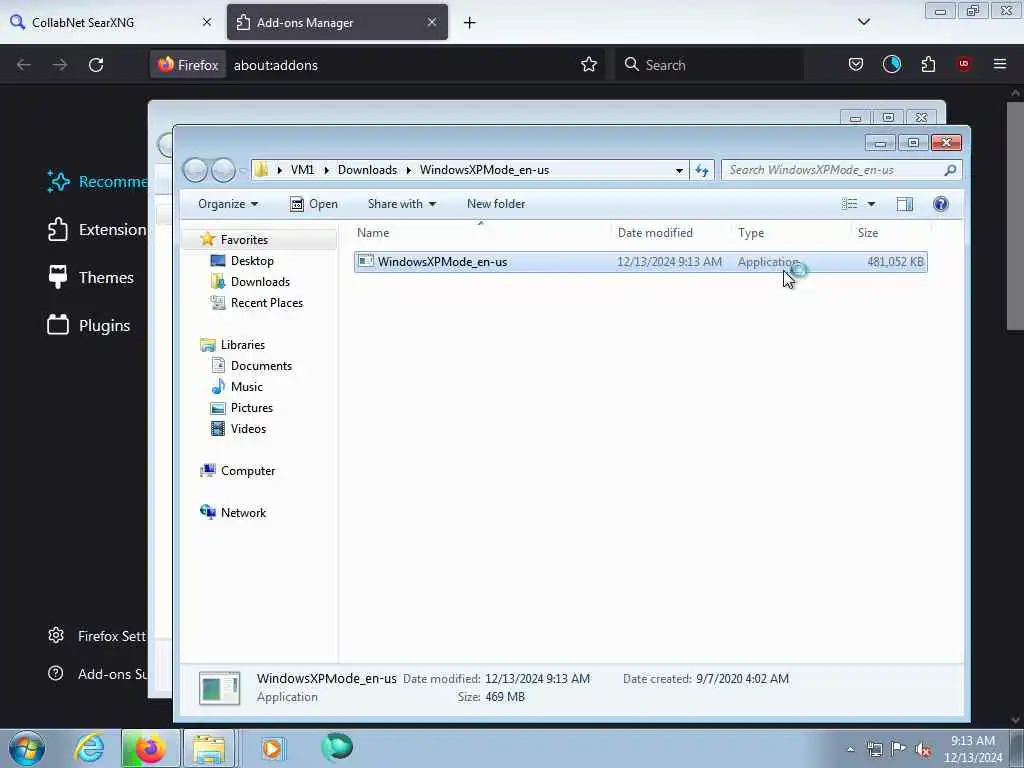Viewport: 1024px width, 768px height.
Task: Open Videos library in navigation pane
Action: click(x=238, y=428)
